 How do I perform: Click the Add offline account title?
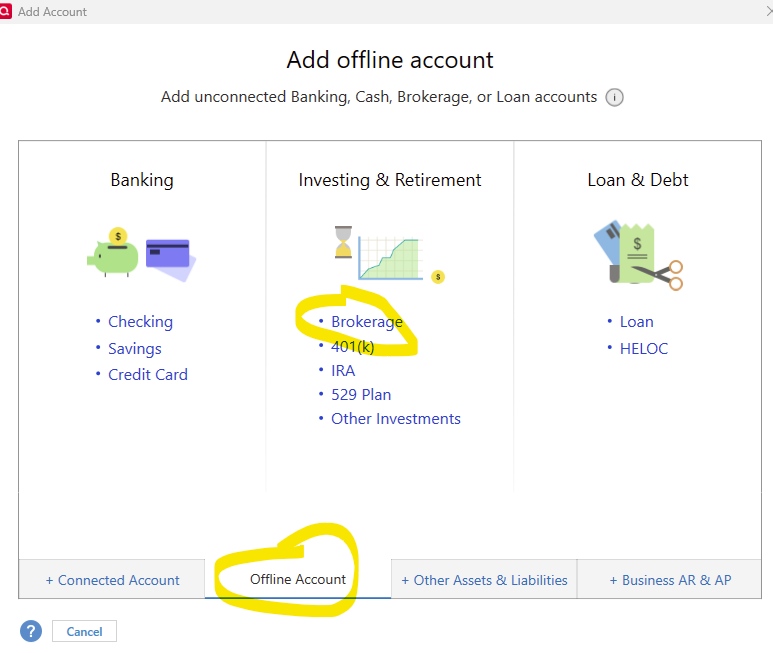click(x=389, y=60)
